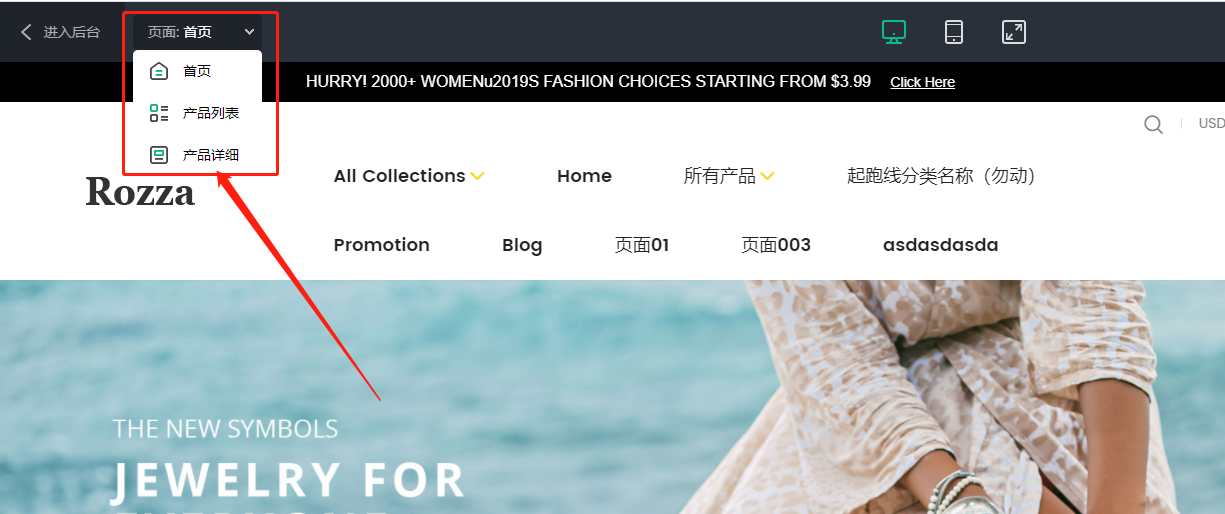
Task: Click the 产品列表 list icon
Action: pyautogui.click(x=159, y=113)
